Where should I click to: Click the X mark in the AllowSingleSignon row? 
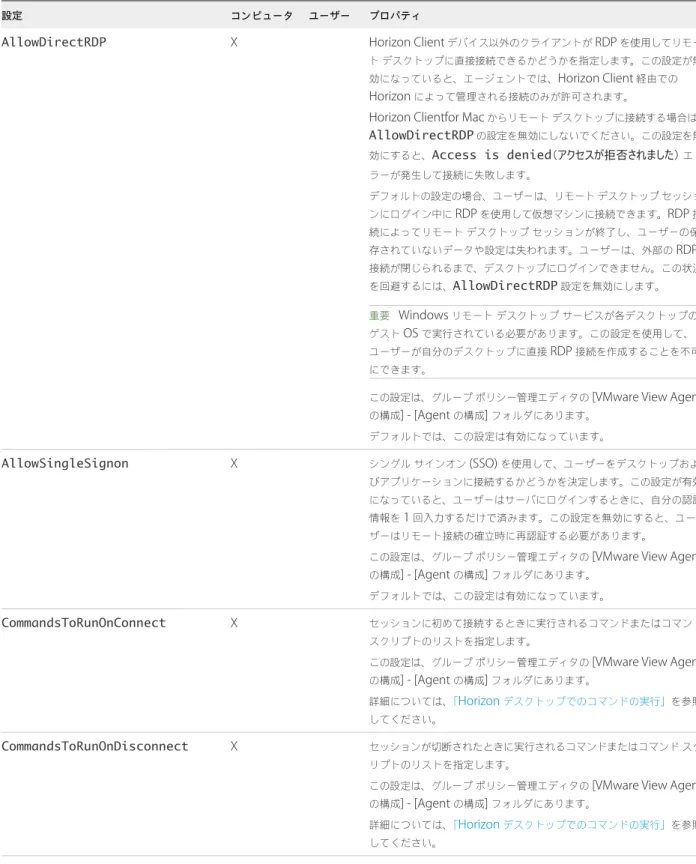coord(234,463)
